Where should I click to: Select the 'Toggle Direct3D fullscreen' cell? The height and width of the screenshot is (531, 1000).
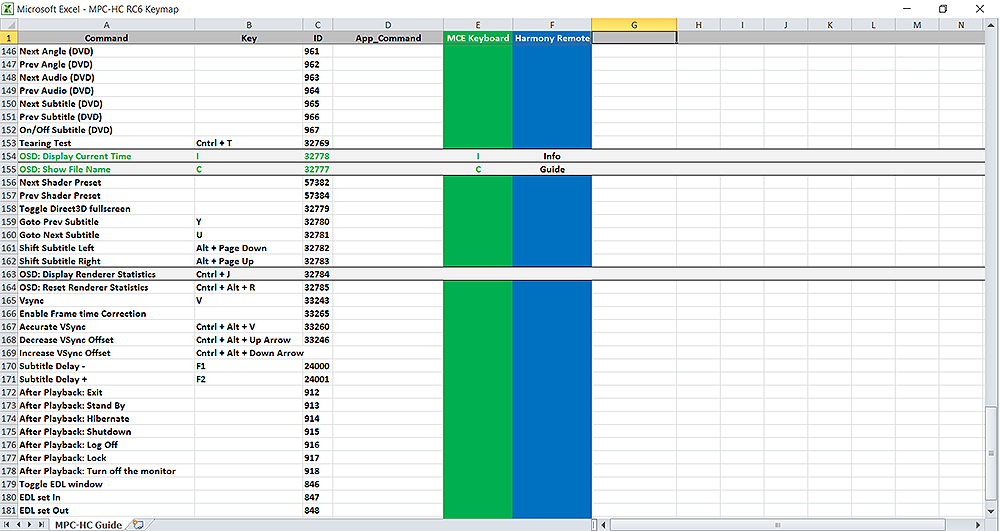tap(106, 209)
